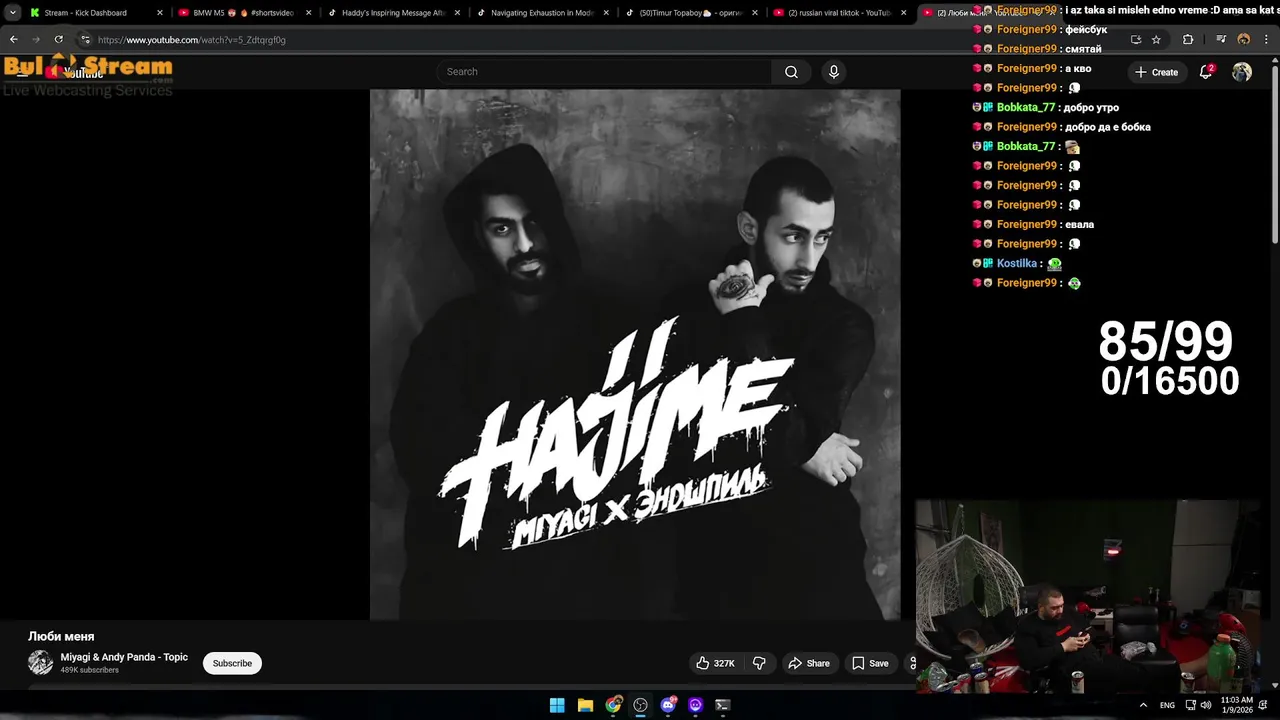The height and width of the screenshot is (720, 1280).
Task: Open the Miyagi & Andy Panda channel avatar
Action: [x=40, y=663]
